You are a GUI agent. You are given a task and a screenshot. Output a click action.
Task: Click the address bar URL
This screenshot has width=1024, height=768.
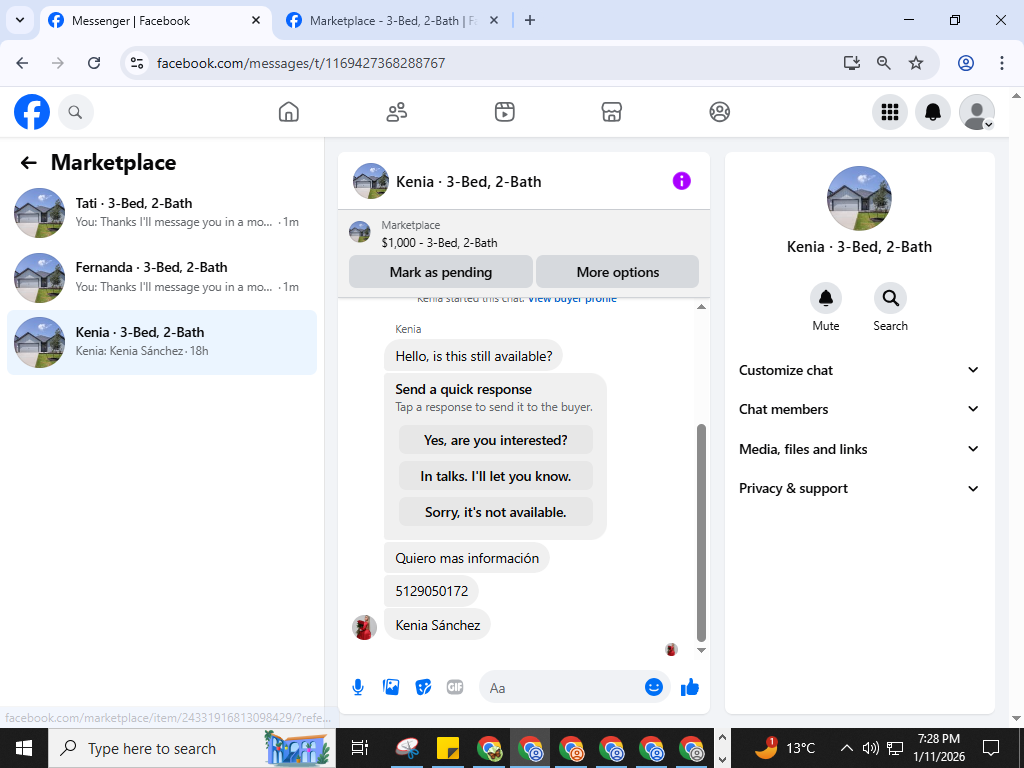[x=301, y=63]
